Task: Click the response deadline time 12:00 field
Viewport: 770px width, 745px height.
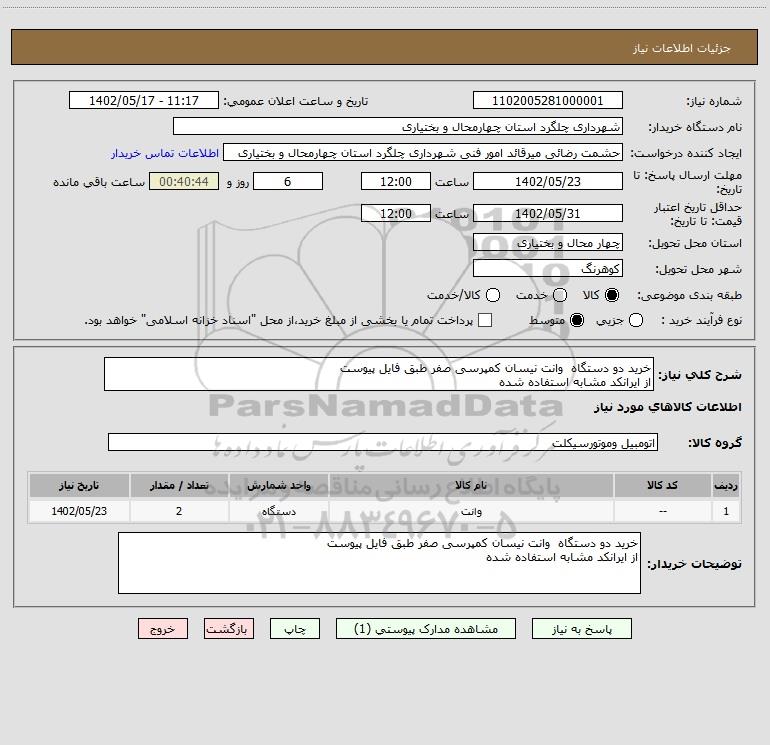Action: 396,181
